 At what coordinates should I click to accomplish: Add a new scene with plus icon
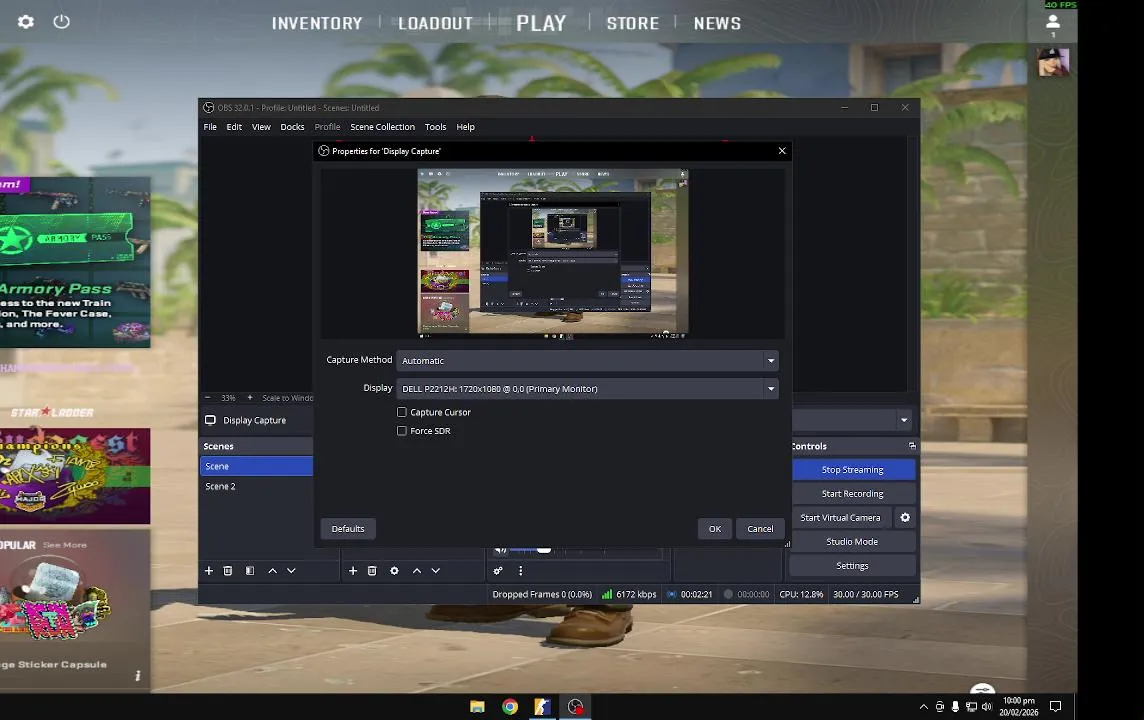(209, 570)
